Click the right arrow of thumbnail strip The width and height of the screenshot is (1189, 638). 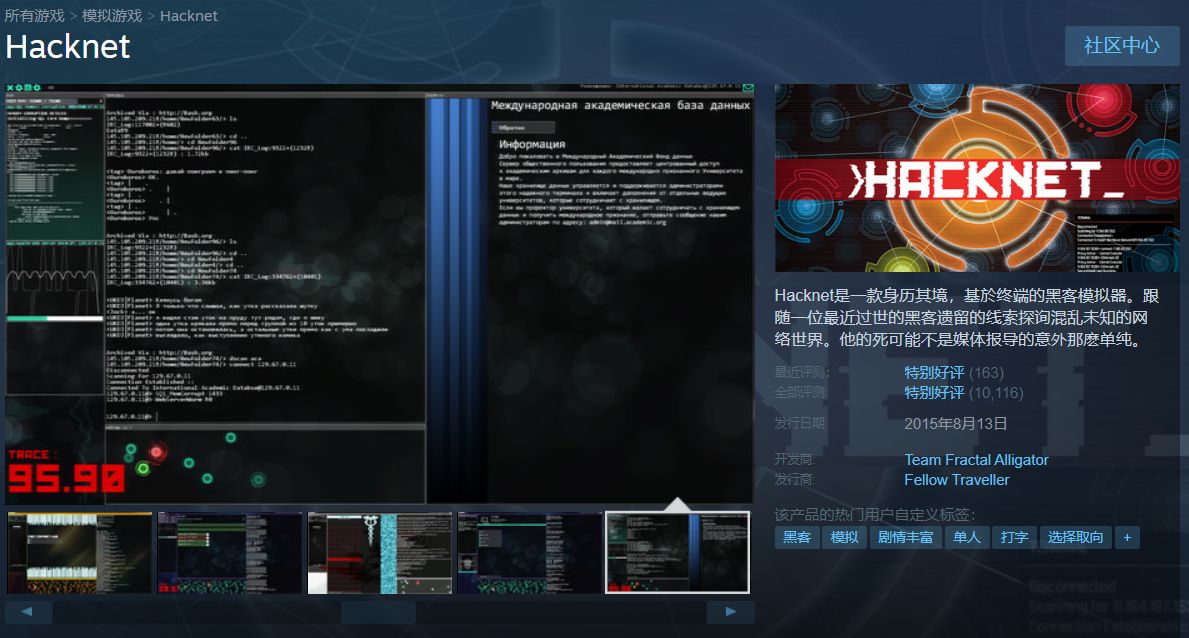[730, 611]
